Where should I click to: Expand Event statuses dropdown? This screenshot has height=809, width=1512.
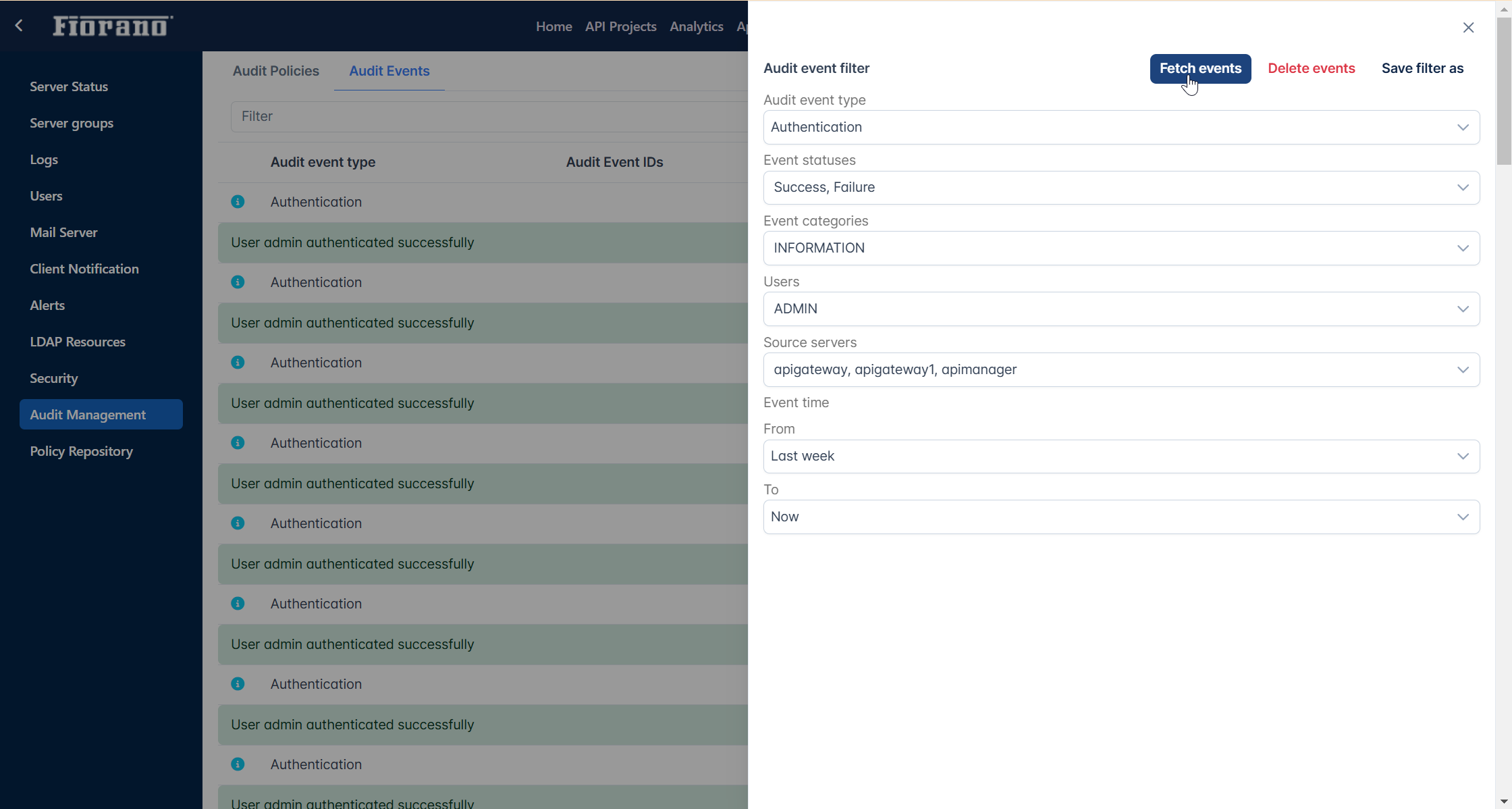coord(1121,188)
